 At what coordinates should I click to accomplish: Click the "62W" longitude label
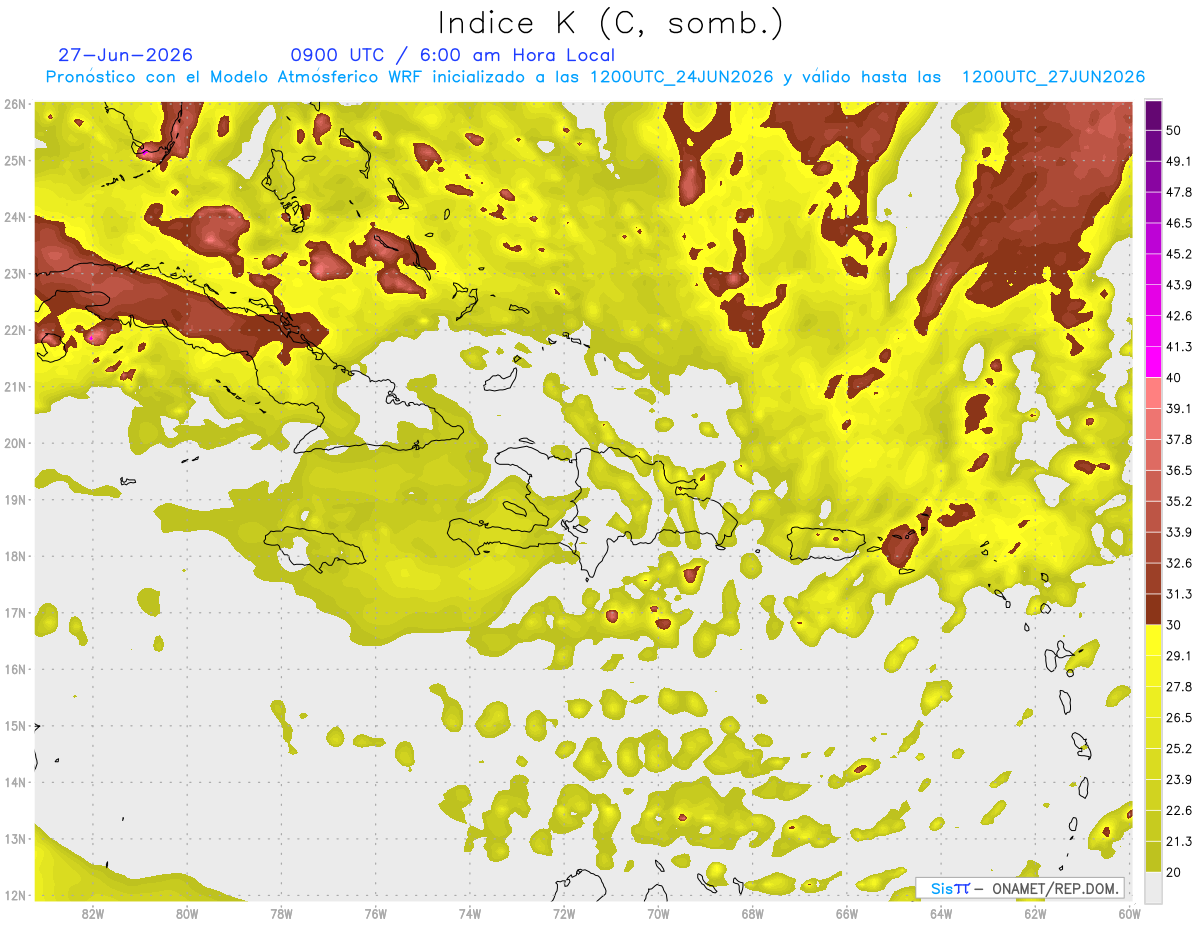(x=1035, y=914)
